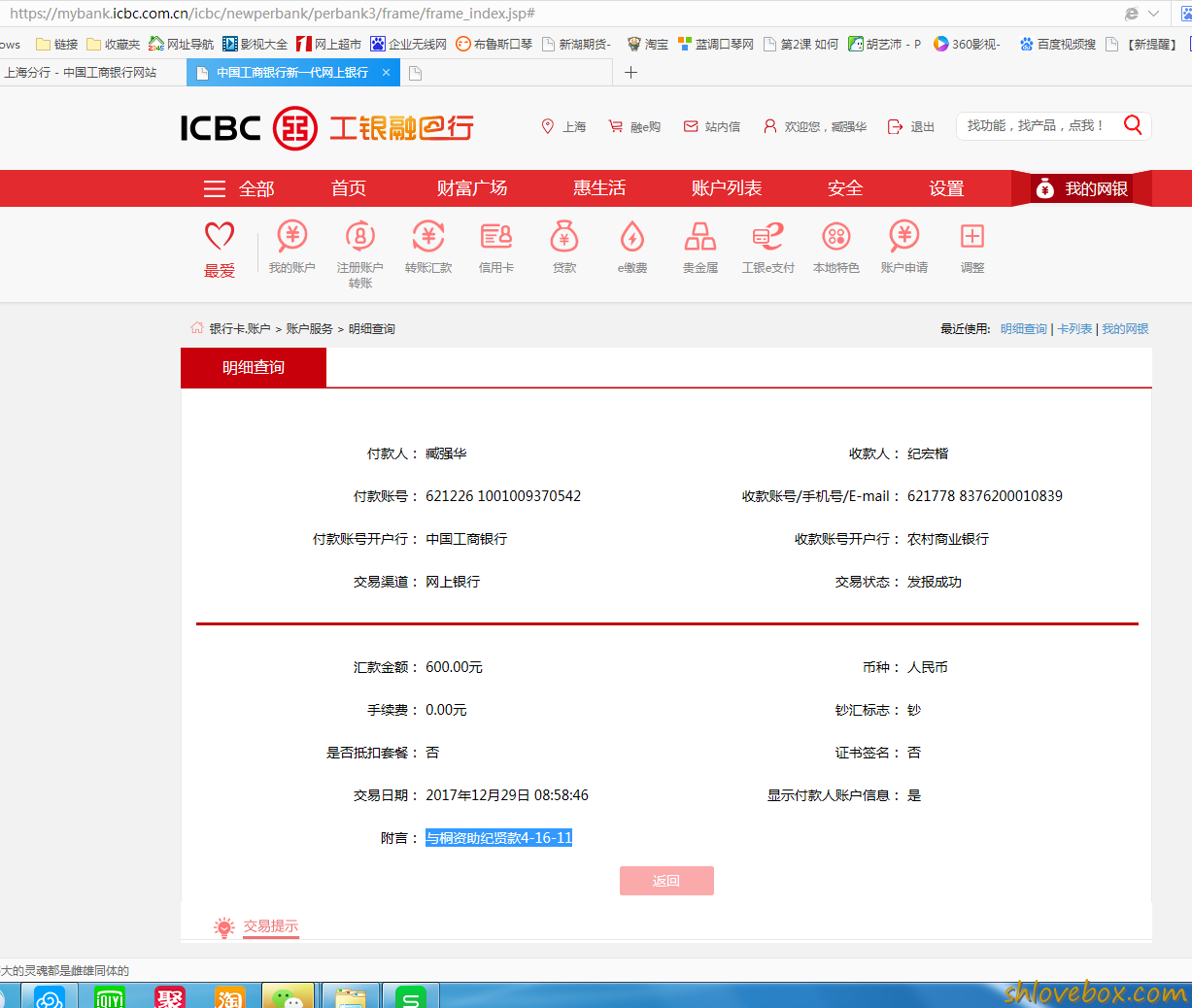Click the 交易提示 label

coord(271,925)
